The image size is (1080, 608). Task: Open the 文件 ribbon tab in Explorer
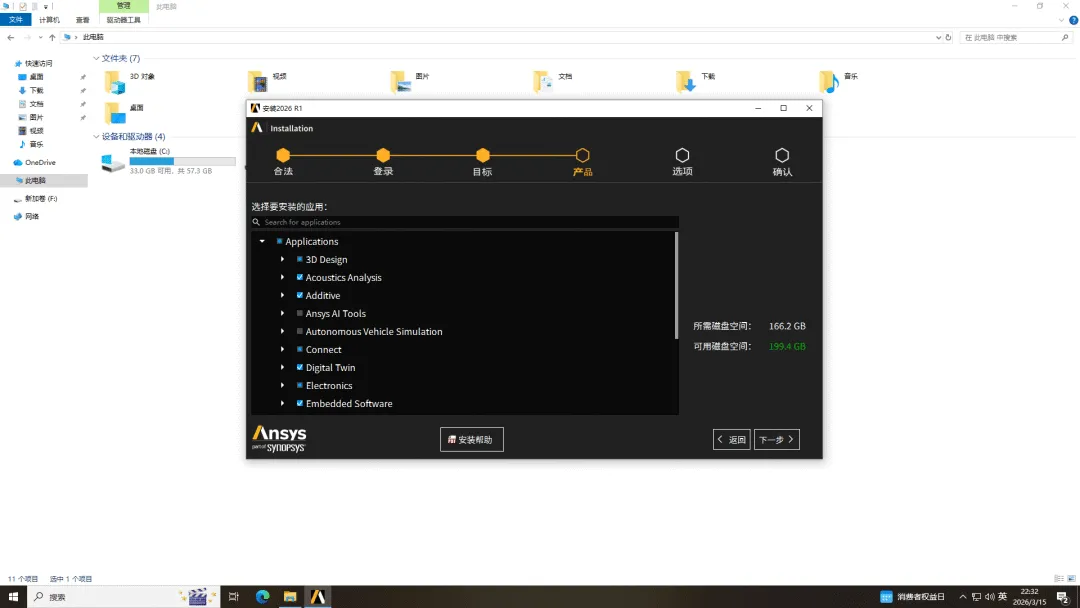point(15,20)
